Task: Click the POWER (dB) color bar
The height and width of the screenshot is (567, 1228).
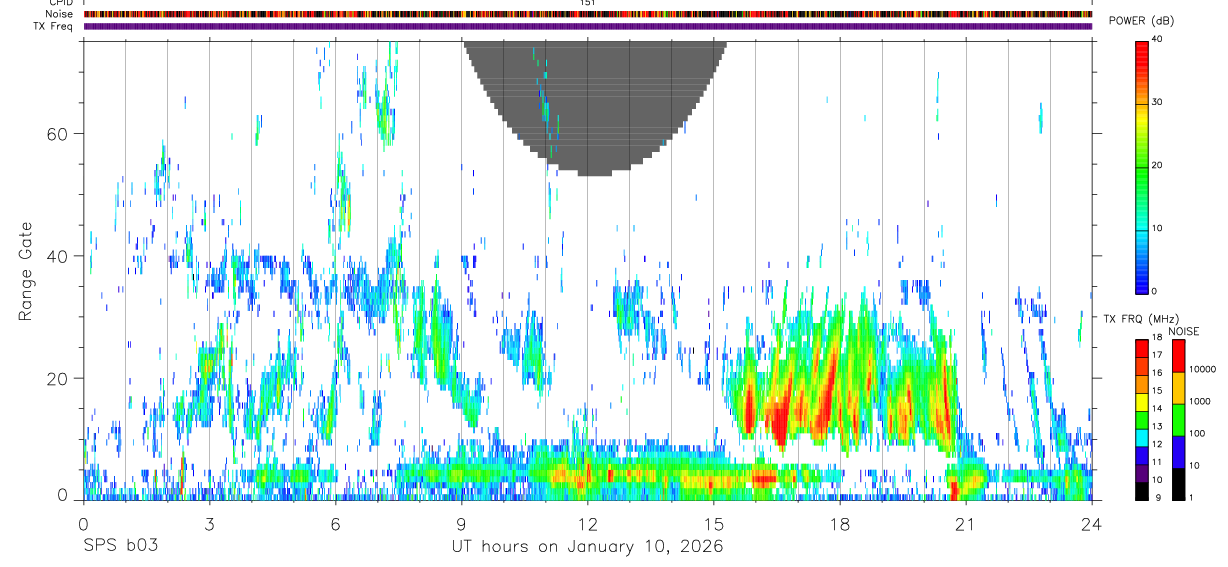Action: pos(1142,166)
